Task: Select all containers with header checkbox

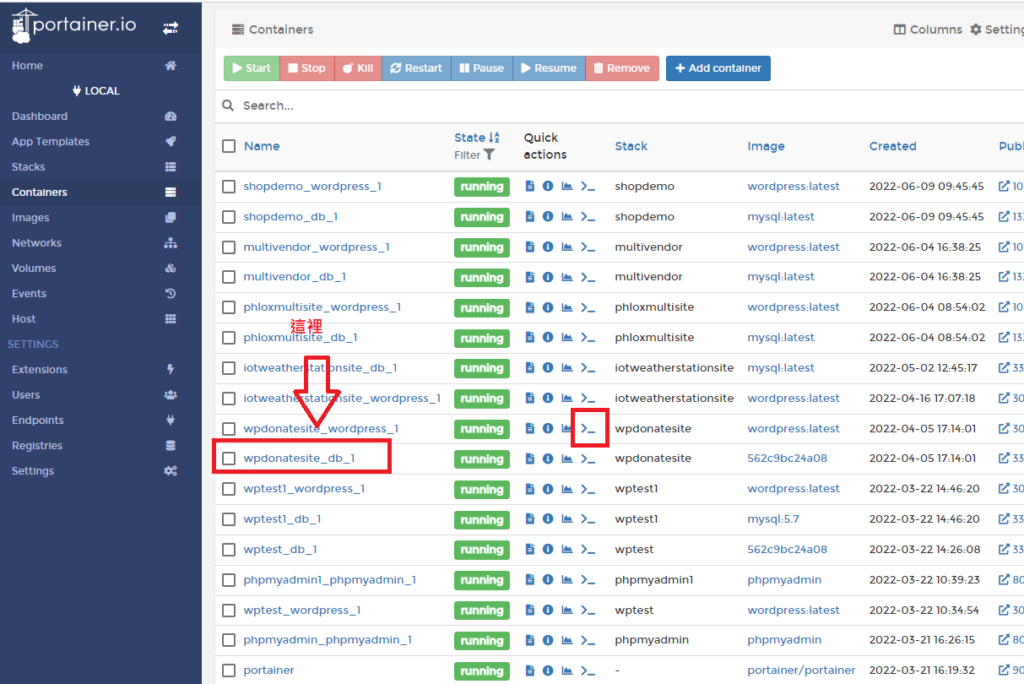Action: 229,146
